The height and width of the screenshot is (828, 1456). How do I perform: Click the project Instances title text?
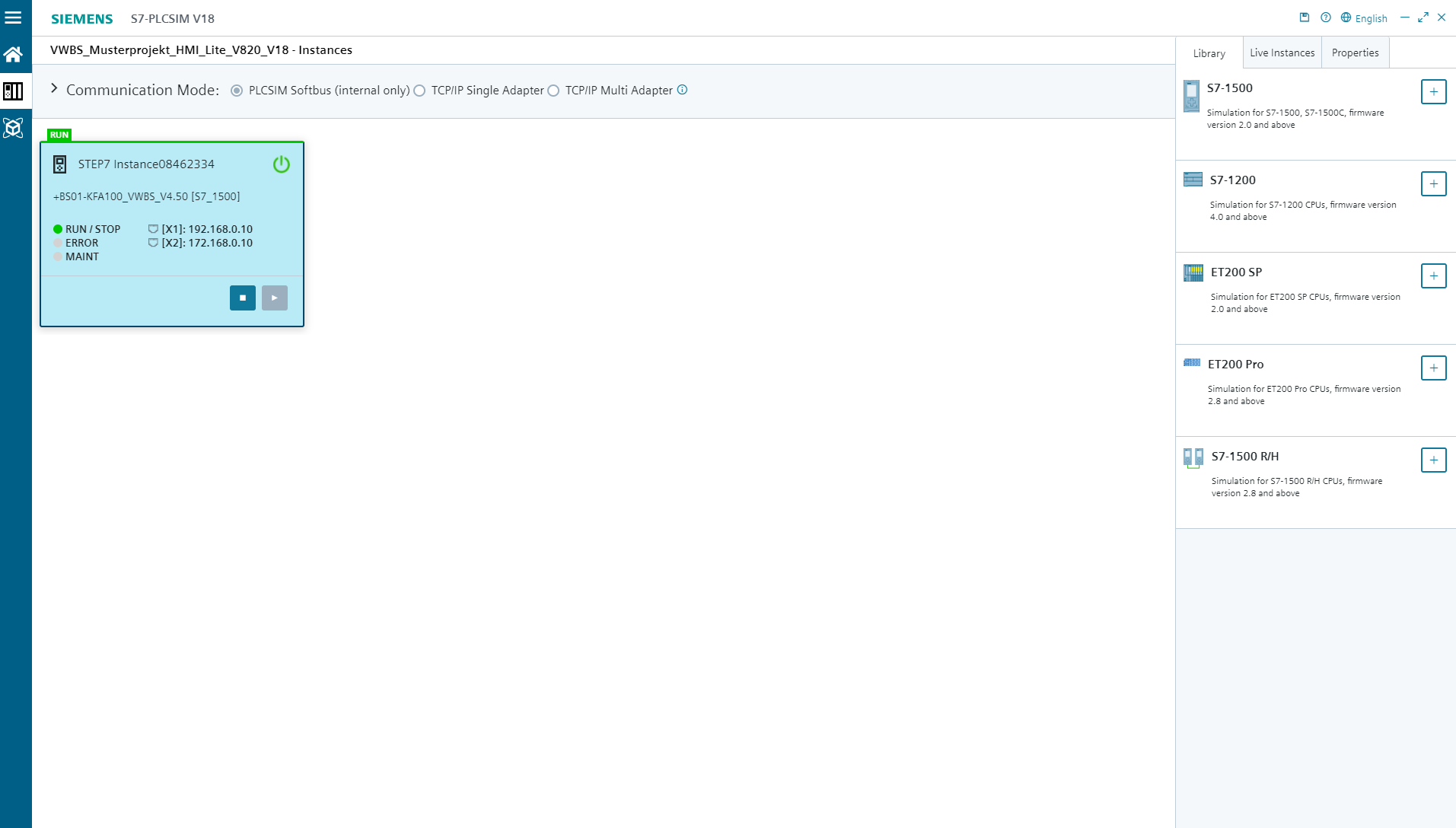pyautogui.click(x=201, y=50)
